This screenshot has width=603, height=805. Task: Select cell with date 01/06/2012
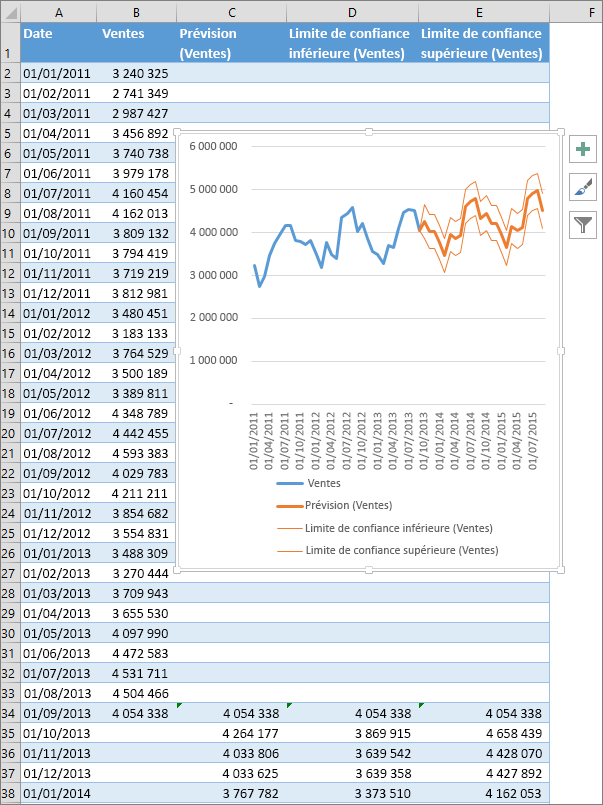pyautogui.click(x=59, y=413)
